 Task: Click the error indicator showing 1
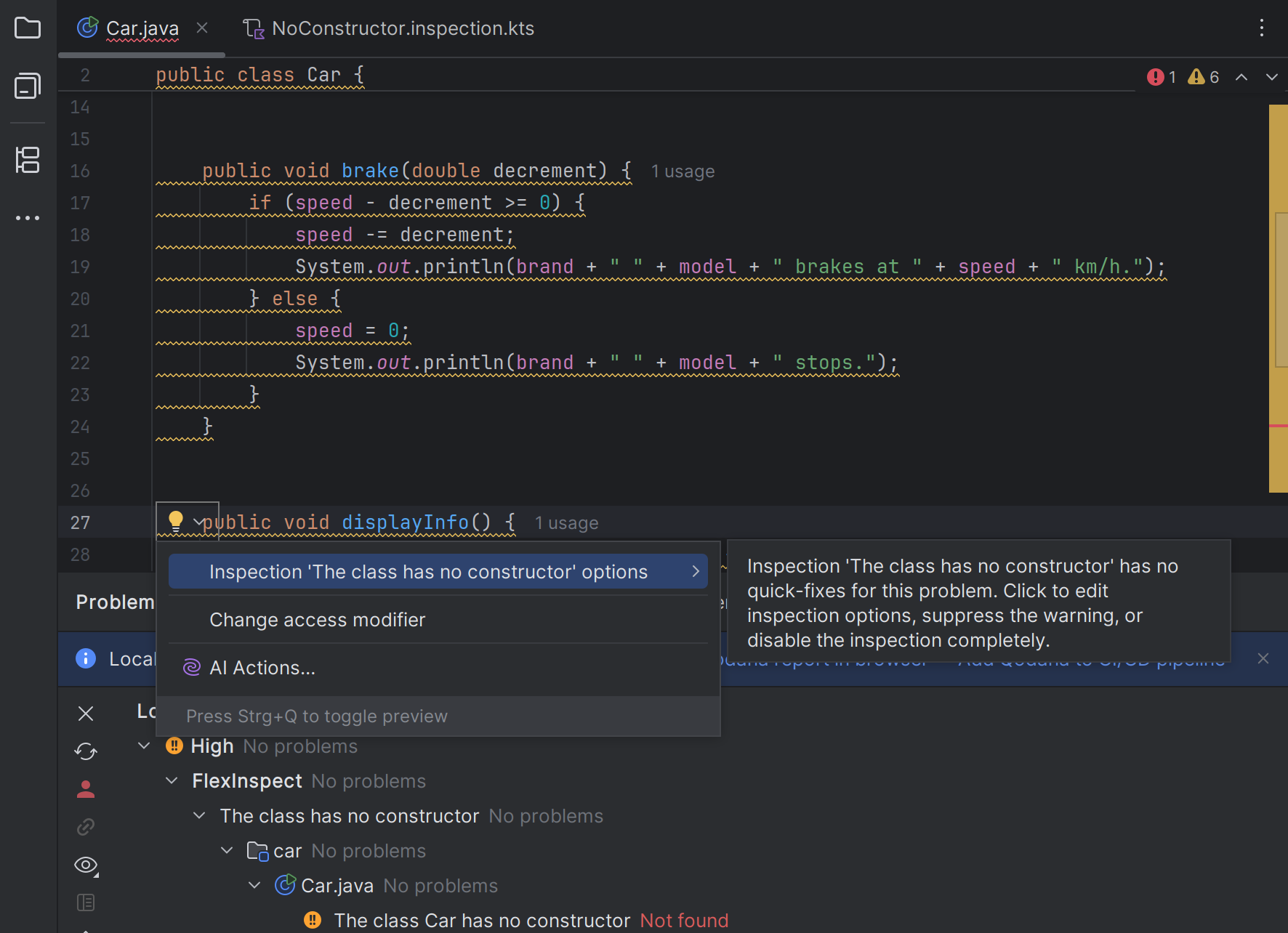coord(1162,77)
